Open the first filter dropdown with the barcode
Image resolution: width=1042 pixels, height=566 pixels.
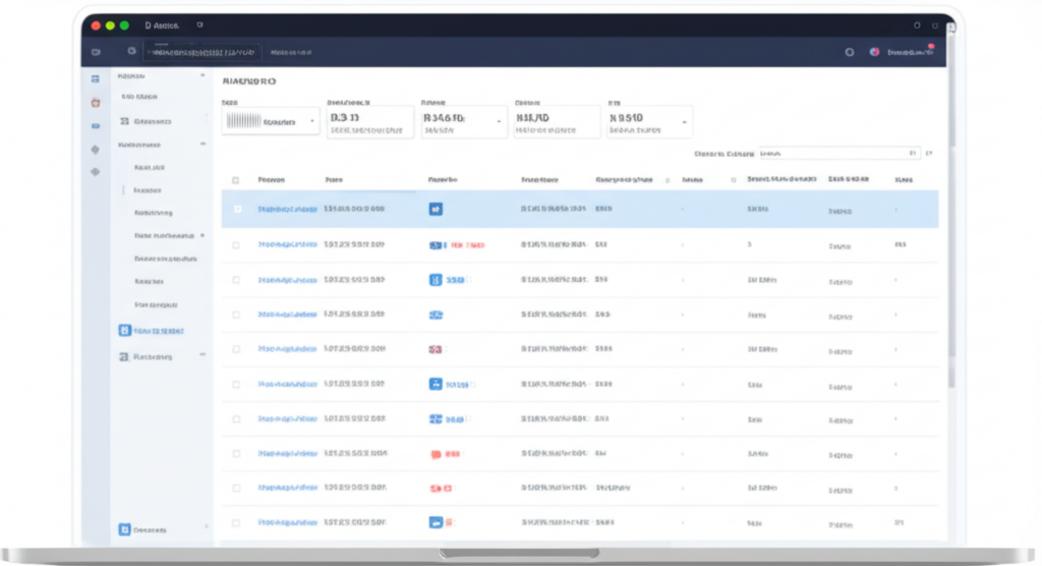pyautogui.click(x=270, y=122)
